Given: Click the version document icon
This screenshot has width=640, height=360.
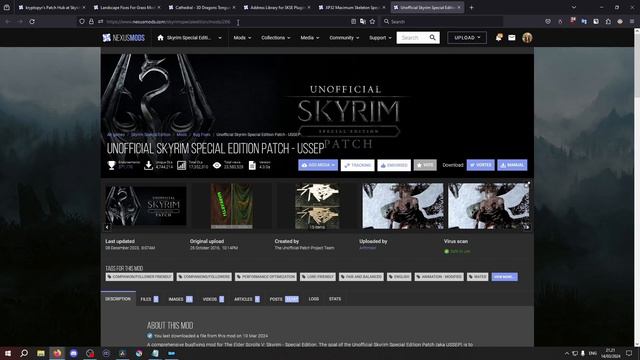Looking at the screenshot, I should coord(252,165).
